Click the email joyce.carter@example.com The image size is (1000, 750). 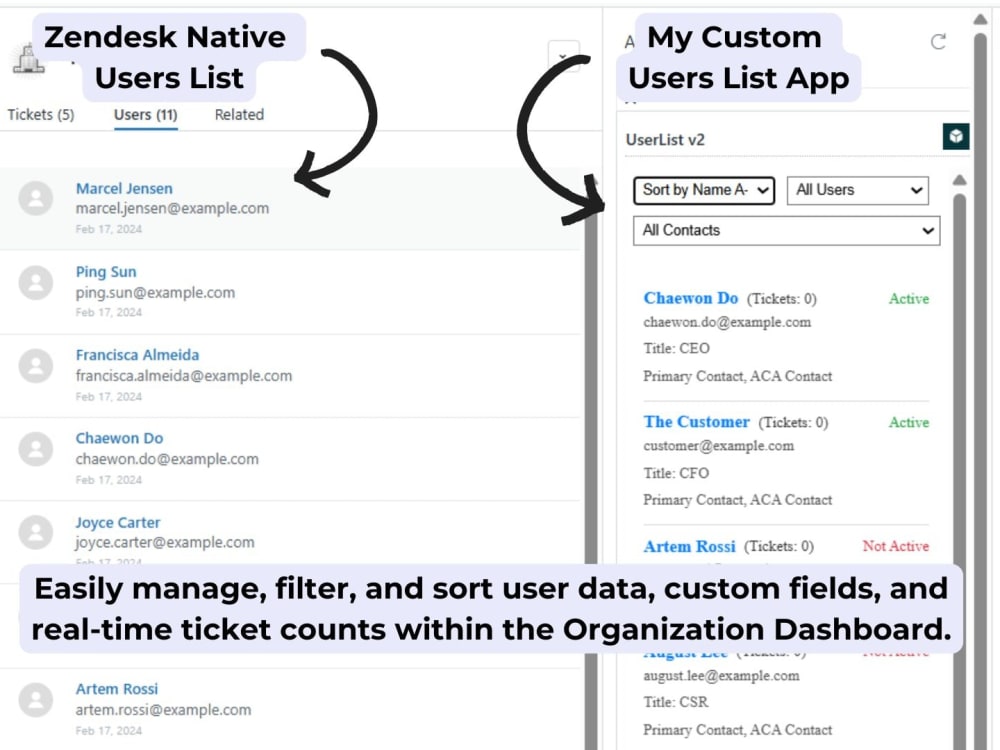pos(165,542)
